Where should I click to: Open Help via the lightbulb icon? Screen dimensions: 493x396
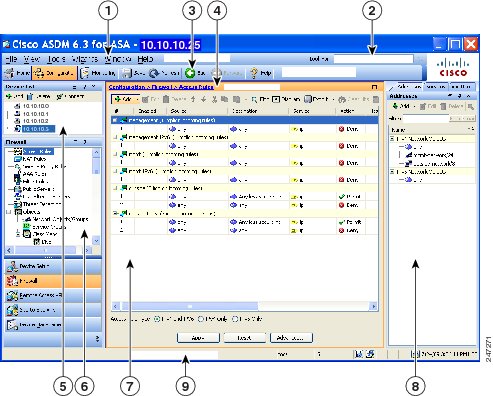pos(254,73)
